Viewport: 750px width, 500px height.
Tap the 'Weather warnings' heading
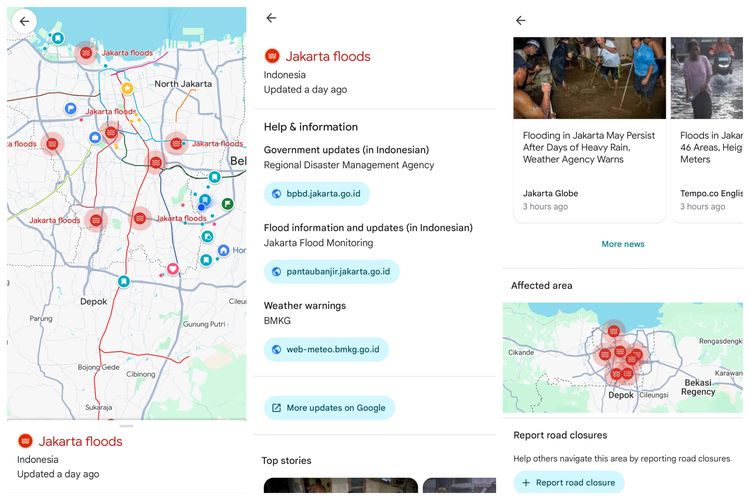pyautogui.click(x=305, y=305)
